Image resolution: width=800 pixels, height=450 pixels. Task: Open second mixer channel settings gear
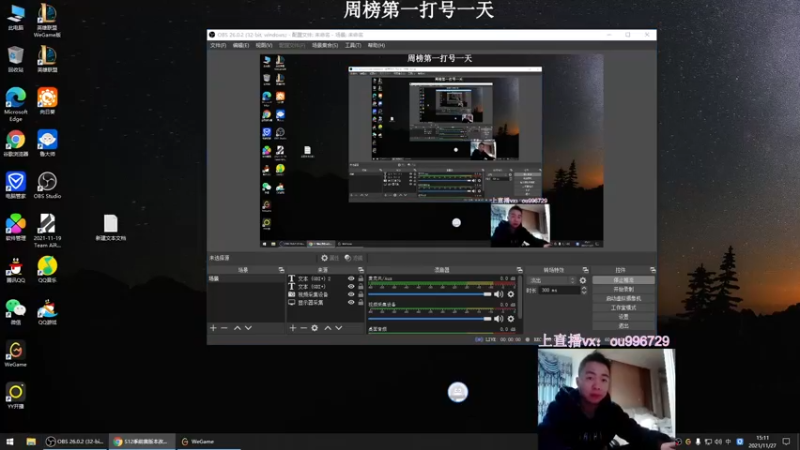[511, 319]
